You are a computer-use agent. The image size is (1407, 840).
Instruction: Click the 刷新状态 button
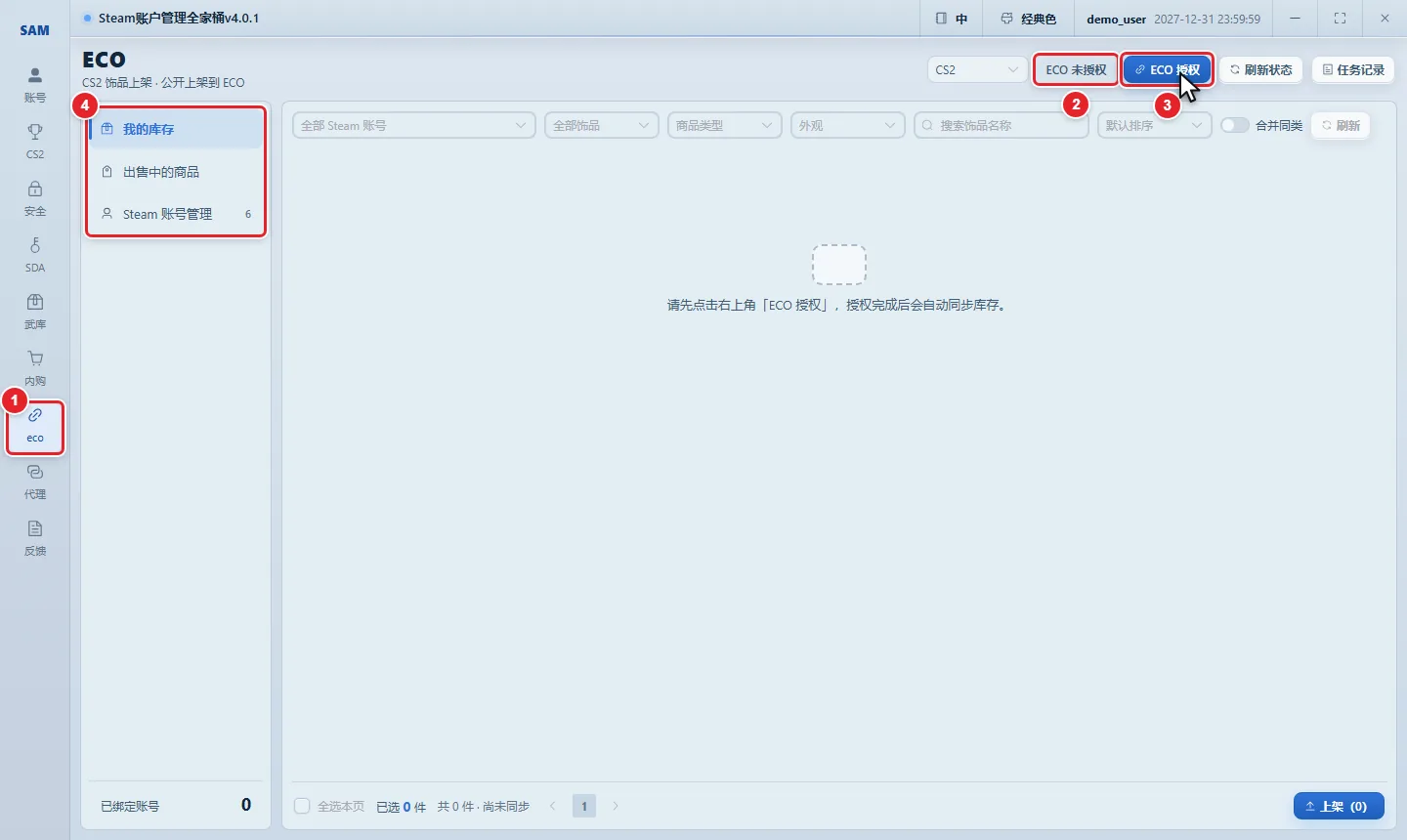(x=1260, y=69)
